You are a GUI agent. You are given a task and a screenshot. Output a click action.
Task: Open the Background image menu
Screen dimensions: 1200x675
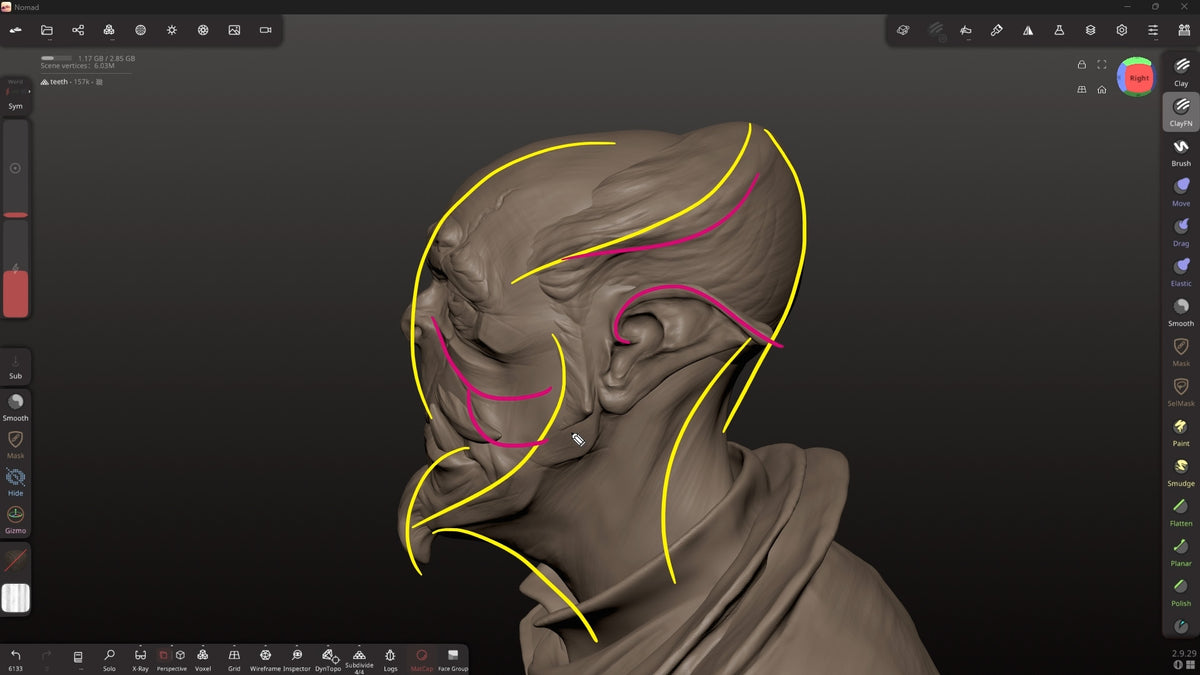(234, 30)
